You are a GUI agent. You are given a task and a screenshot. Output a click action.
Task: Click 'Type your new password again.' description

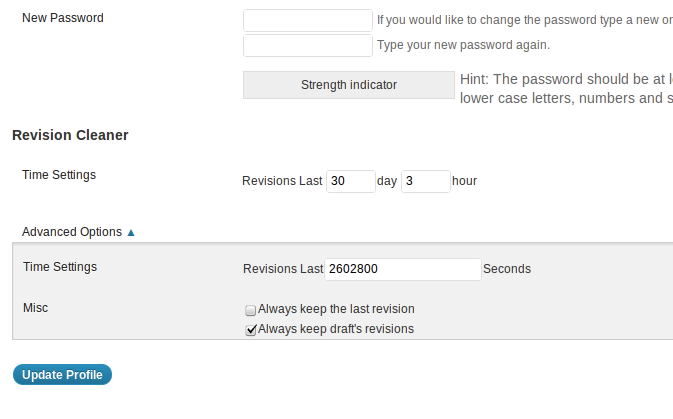(463, 45)
